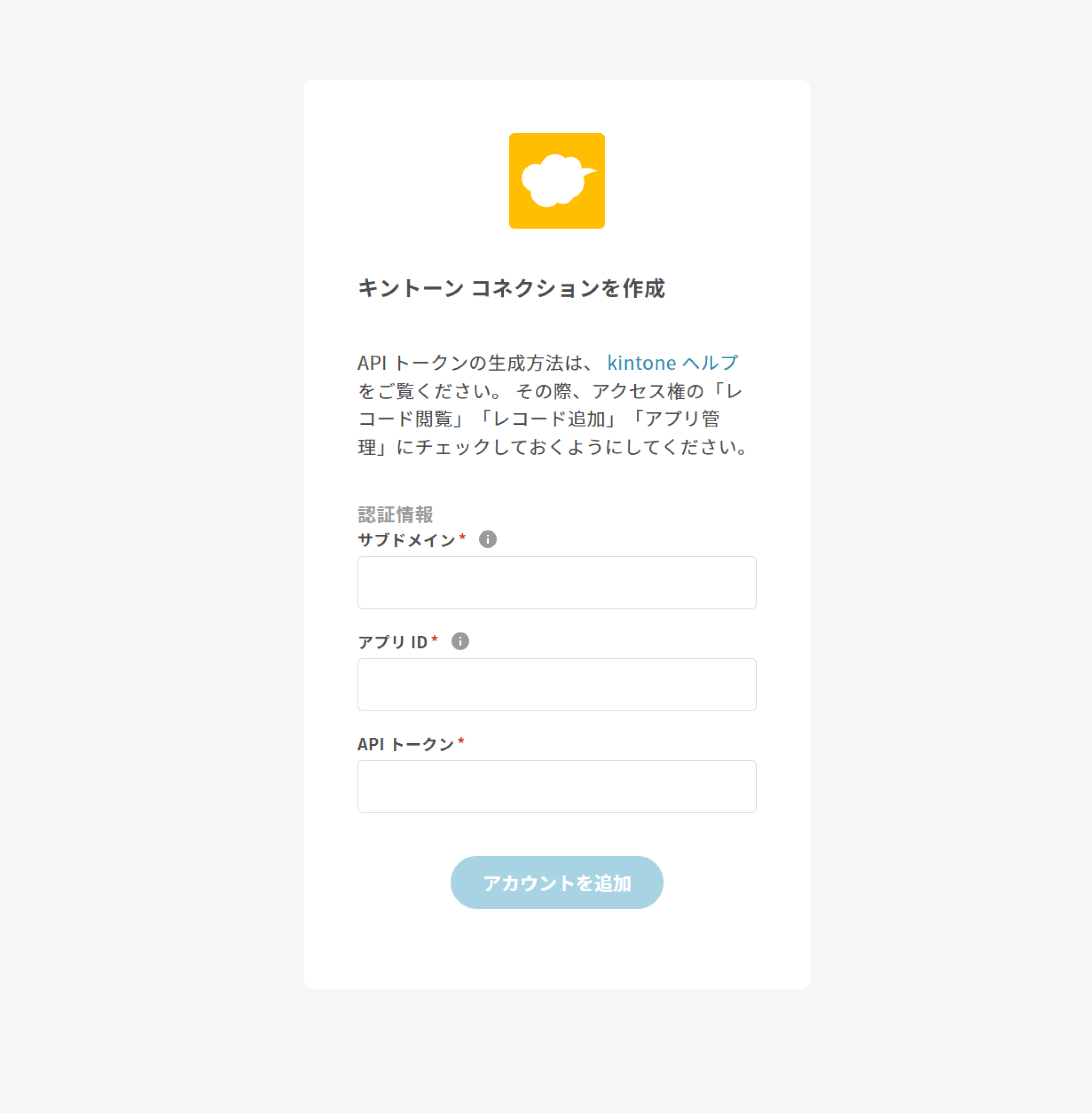1092x1113 pixels.
Task: Click the アカウントを追加 button
Action: point(556,882)
